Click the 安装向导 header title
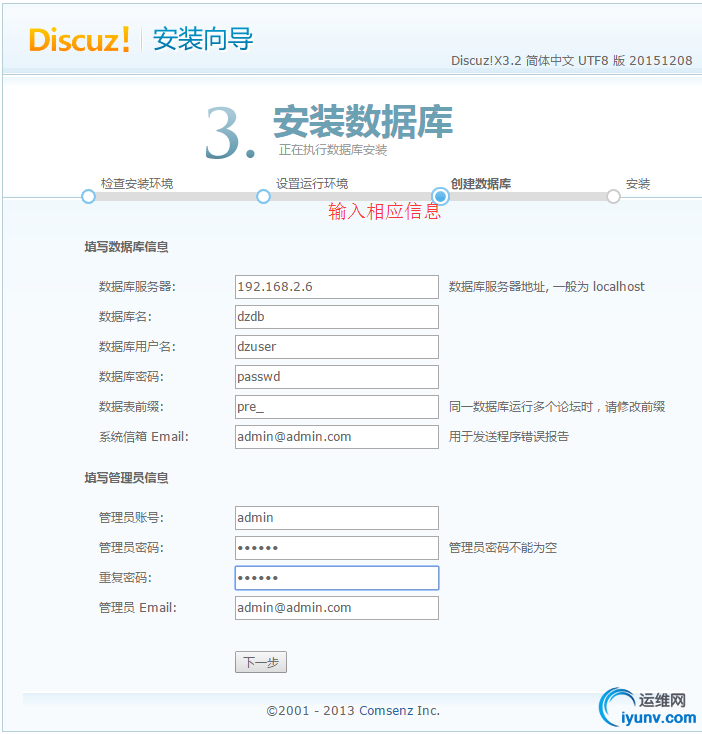This screenshot has width=702, height=734. pyautogui.click(x=203, y=39)
